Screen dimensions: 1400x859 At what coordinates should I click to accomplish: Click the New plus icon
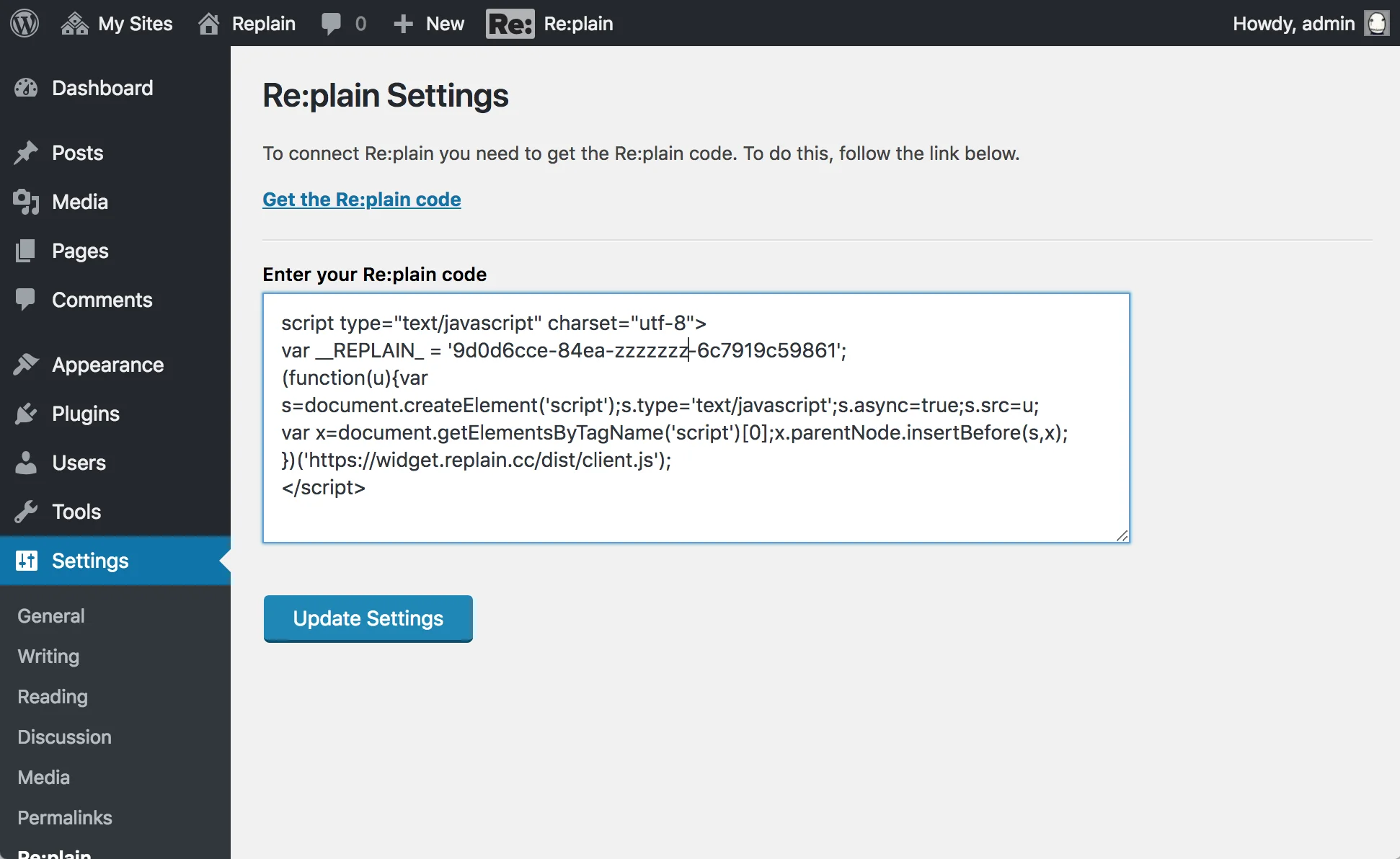pyautogui.click(x=403, y=24)
